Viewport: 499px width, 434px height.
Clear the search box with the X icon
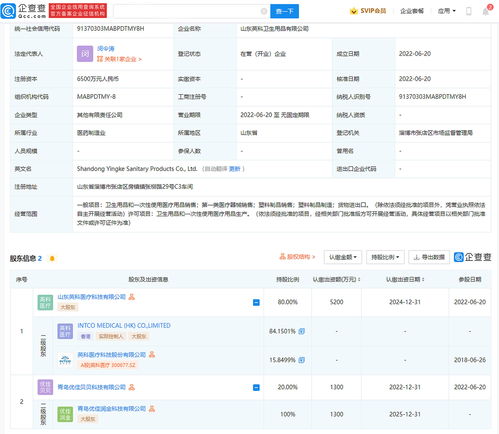tap(264, 11)
